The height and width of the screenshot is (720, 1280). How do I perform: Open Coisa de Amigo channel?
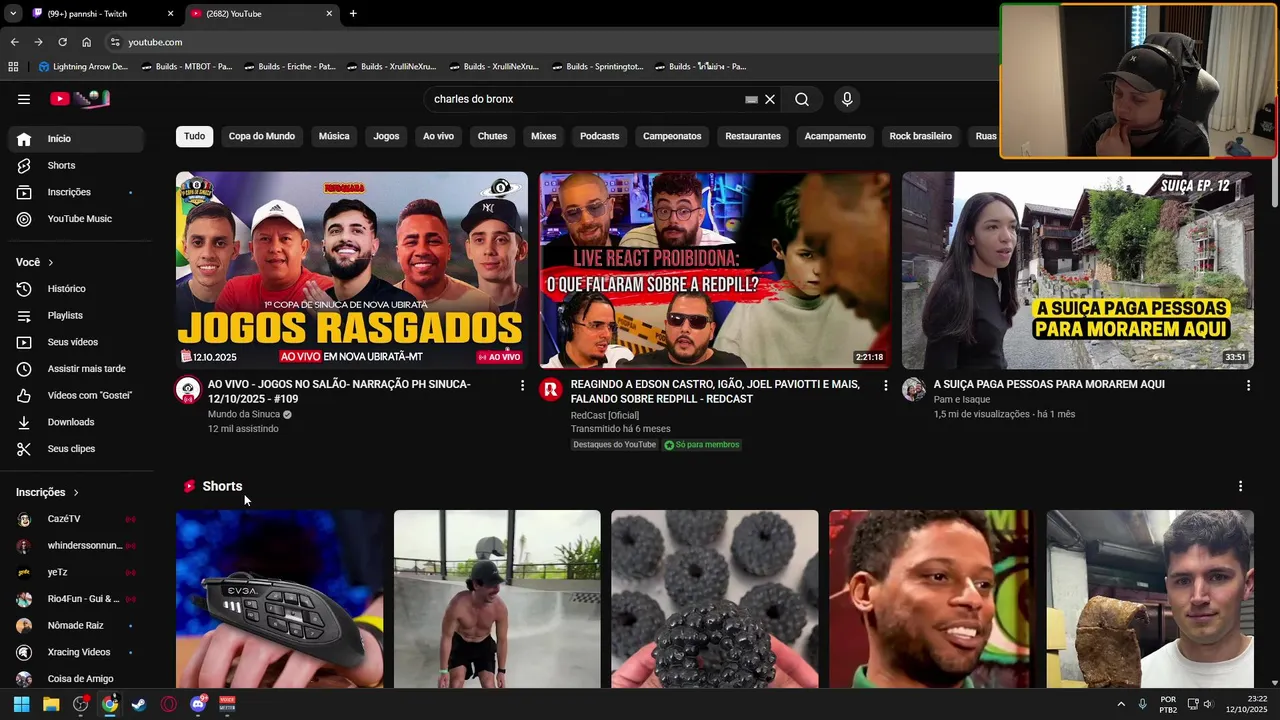[x=77, y=679]
